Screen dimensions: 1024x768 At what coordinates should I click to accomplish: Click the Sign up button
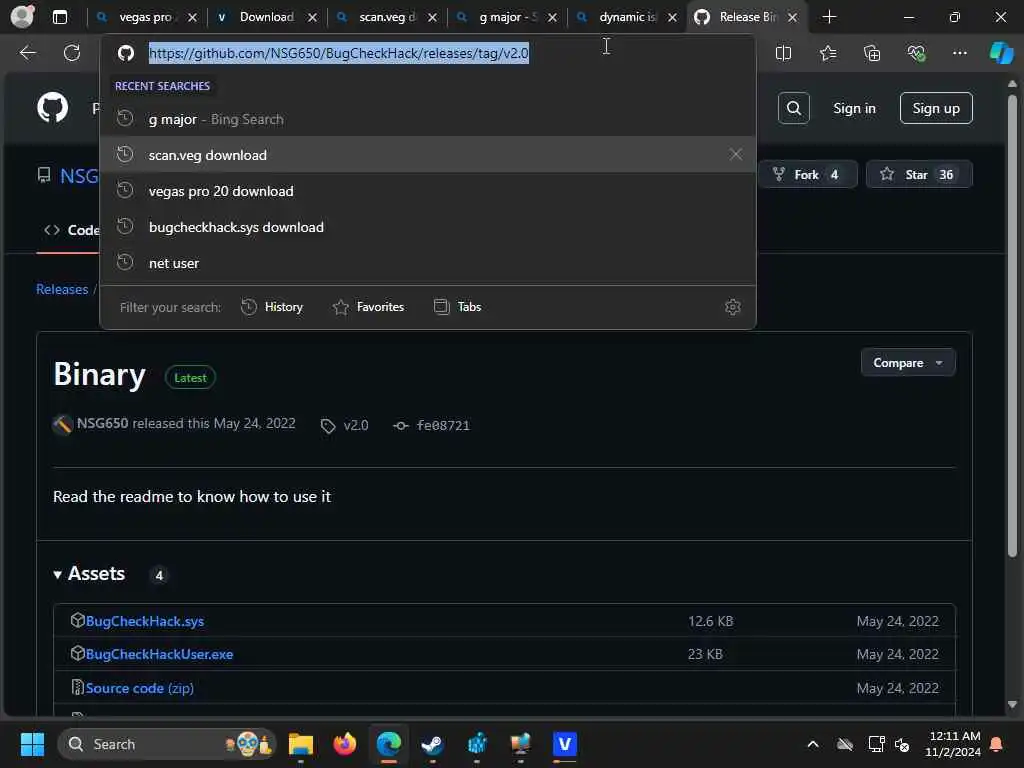click(936, 108)
